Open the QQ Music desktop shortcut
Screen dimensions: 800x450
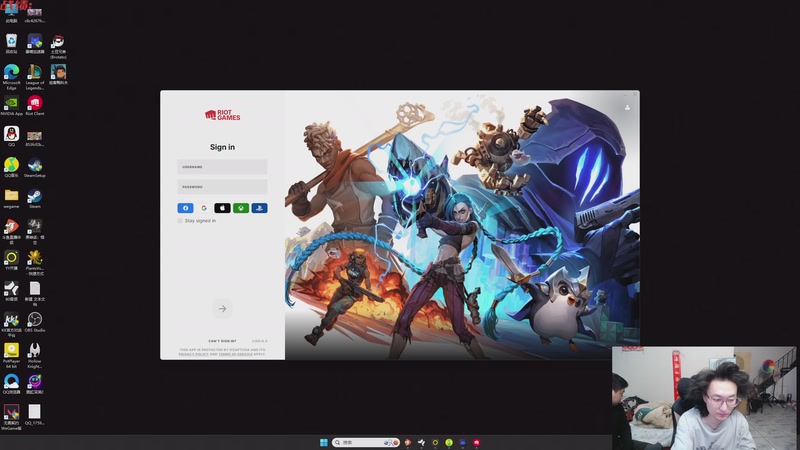pos(11,167)
